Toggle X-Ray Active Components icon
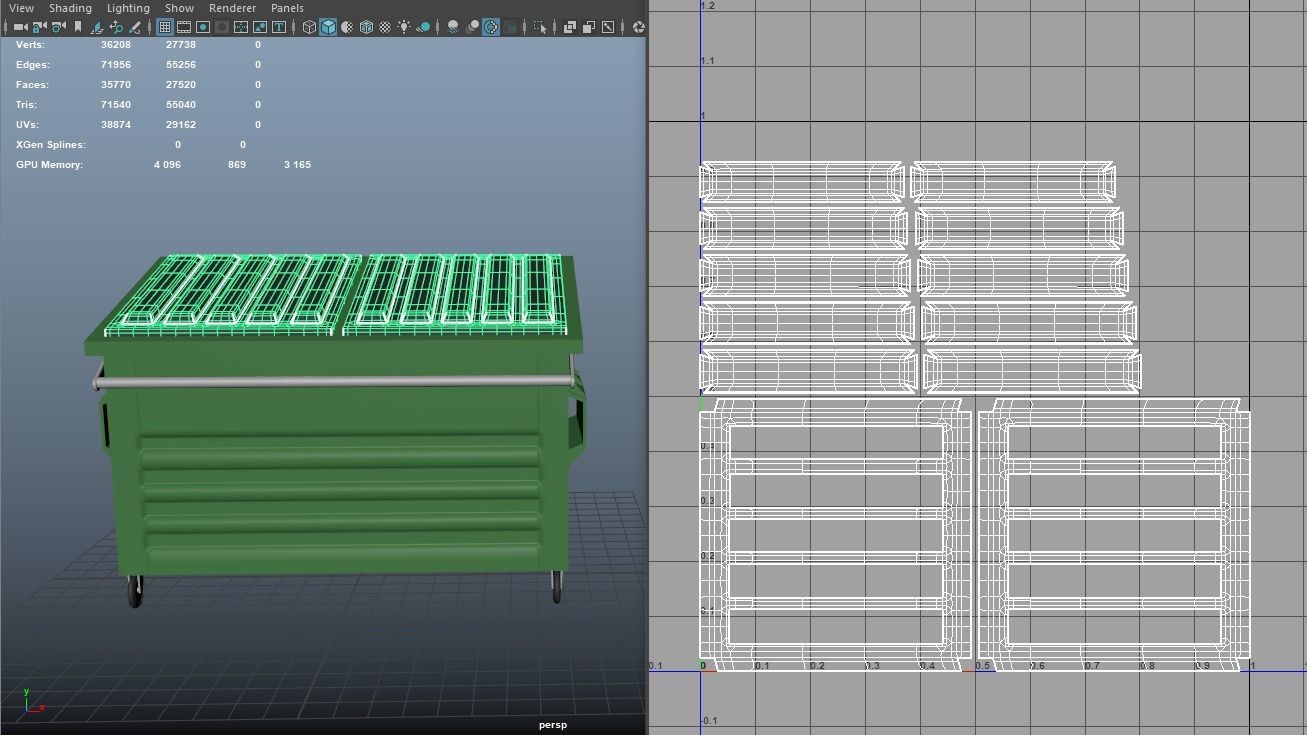The image size is (1307, 735). coord(588,27)
